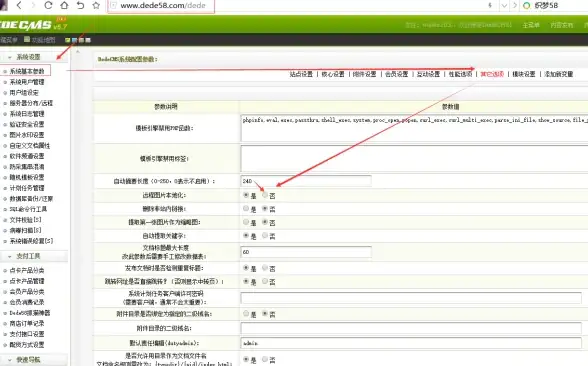Image resolution: width=588 pixels, height=366 pixels.
Task: Go to browser home page icon
Action: (x=64, y=6)
